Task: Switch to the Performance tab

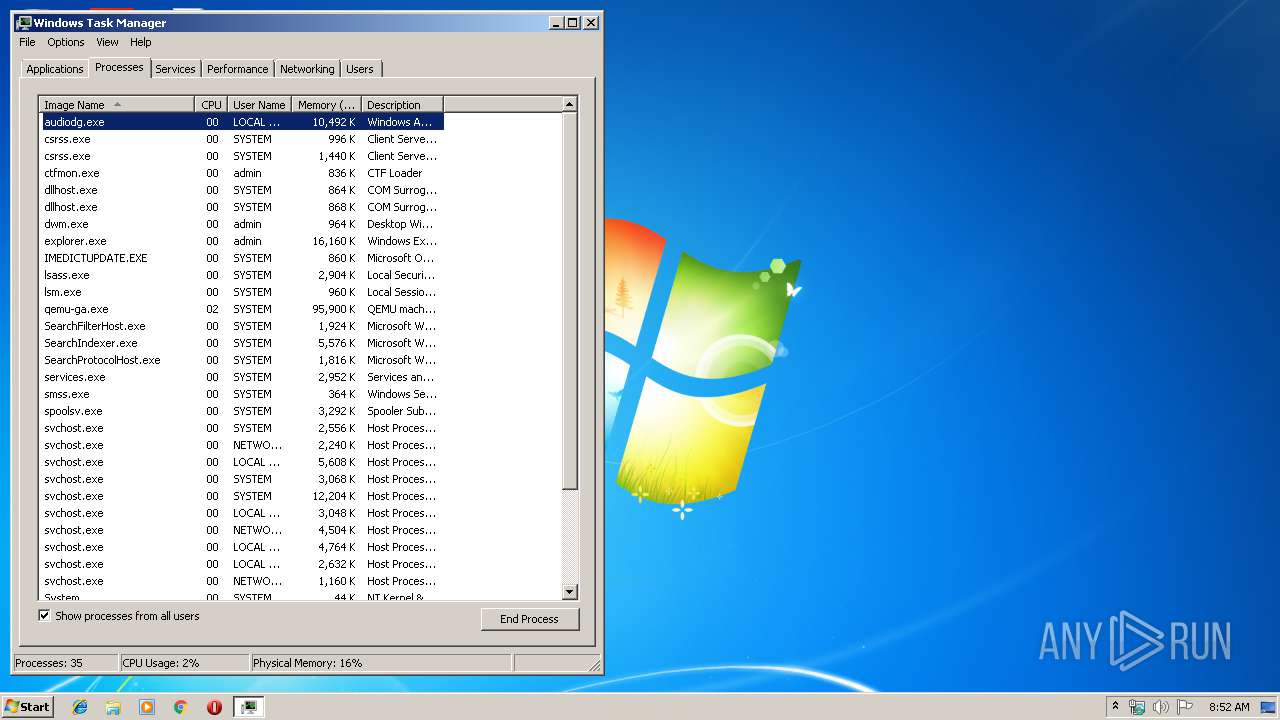Action: click(238, 69)
